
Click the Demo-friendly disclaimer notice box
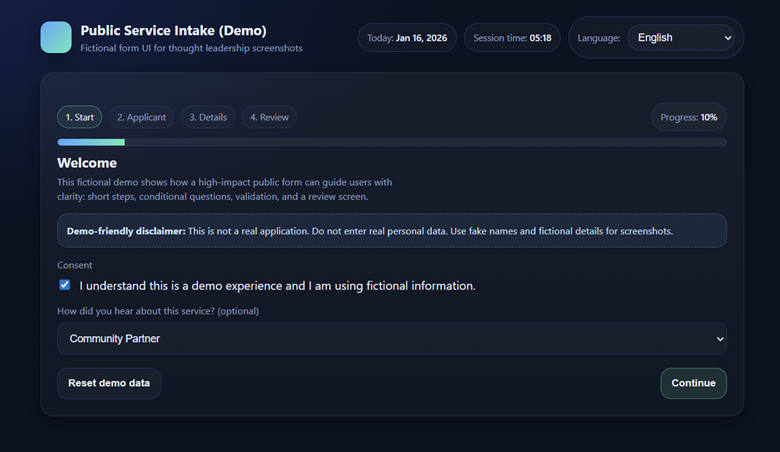coord(392,231)
